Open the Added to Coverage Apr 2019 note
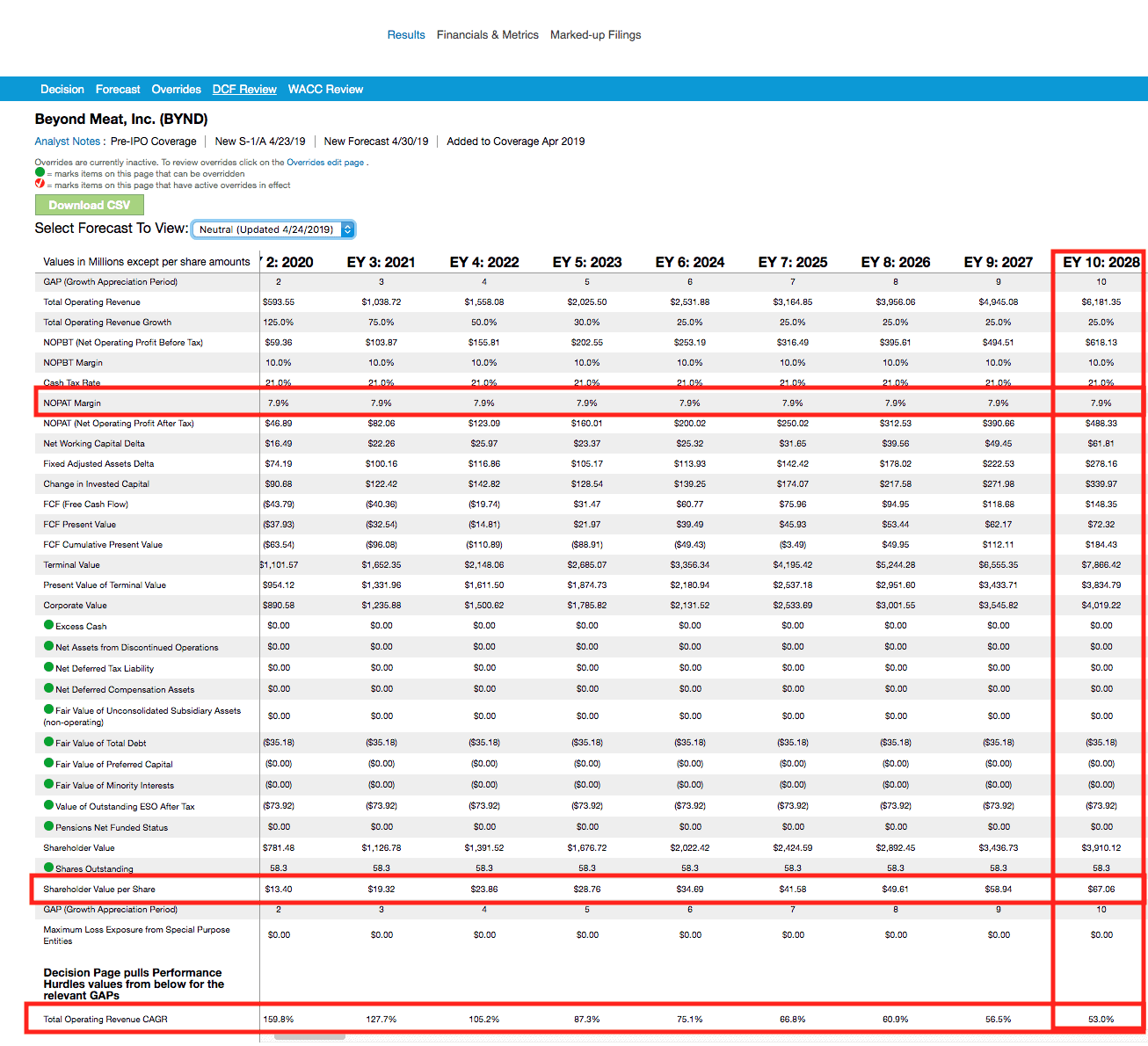The width and height of the screenshot is (1148, 1046). point(516,142)
